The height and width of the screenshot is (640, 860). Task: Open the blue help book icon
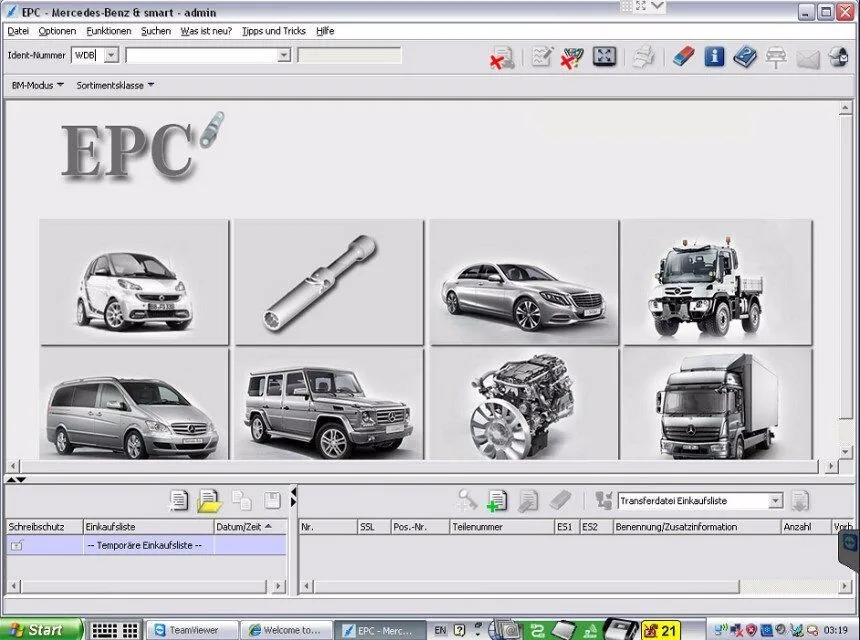[x=745, y=56]
